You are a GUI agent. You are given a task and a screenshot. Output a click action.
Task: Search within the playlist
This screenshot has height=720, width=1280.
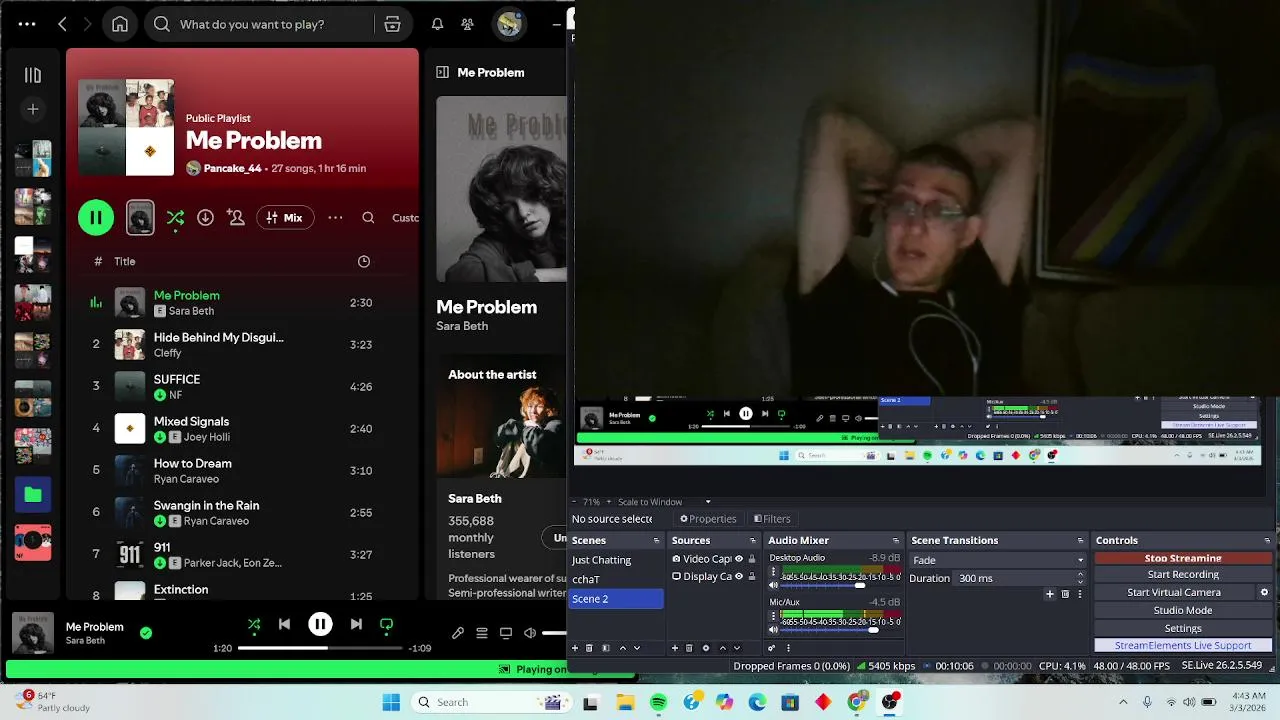[368, 217]
